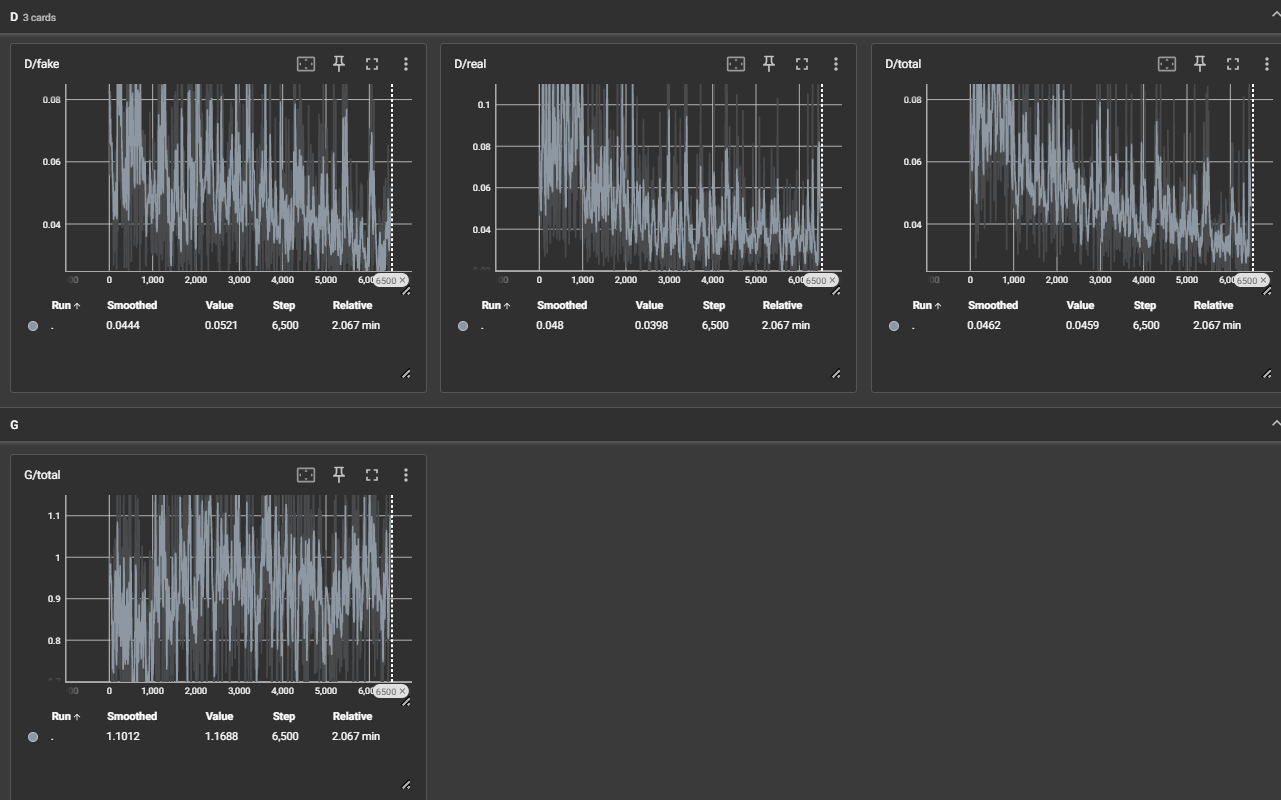
Task: Open more options menu for D/fake
Action: click(405, 64)
